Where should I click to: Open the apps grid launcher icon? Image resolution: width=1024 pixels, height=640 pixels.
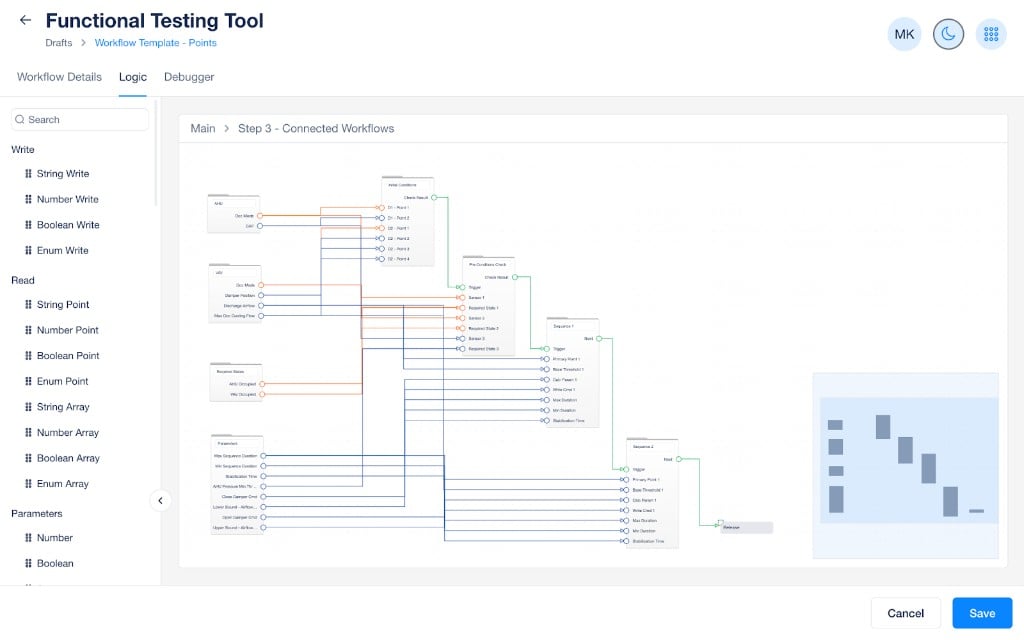click(x=991, y=34)
